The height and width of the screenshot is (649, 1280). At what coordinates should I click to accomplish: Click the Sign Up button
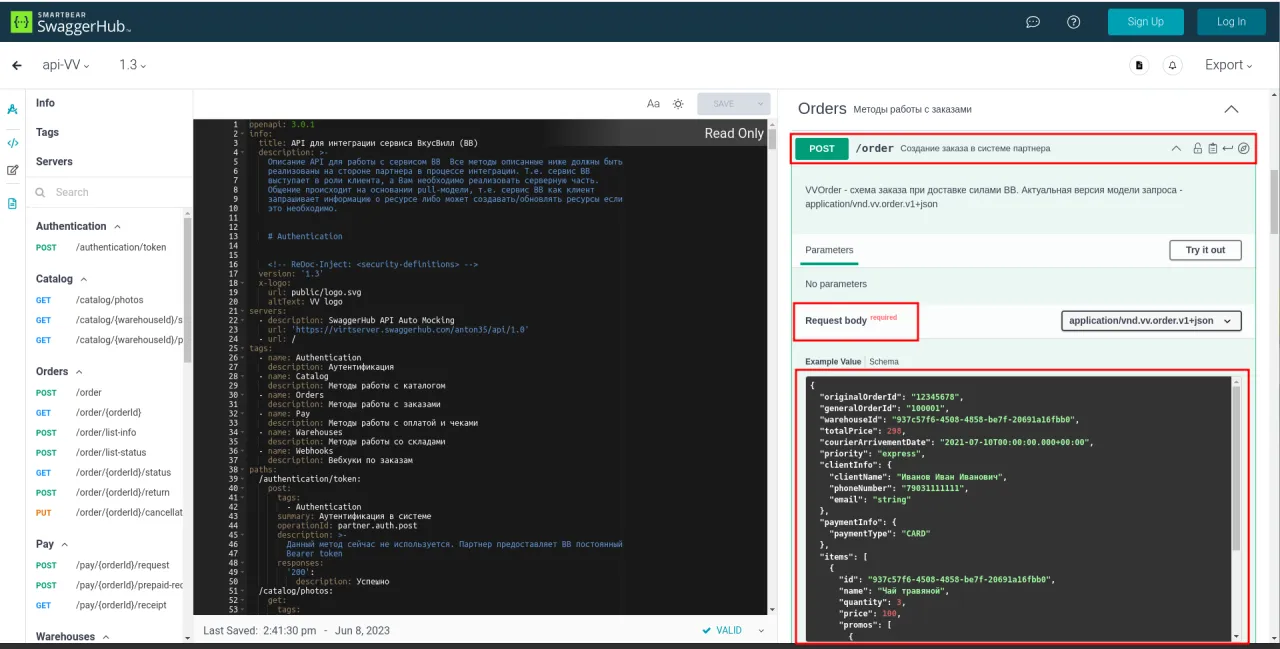pyautogui.click(x=1145, y=22)
